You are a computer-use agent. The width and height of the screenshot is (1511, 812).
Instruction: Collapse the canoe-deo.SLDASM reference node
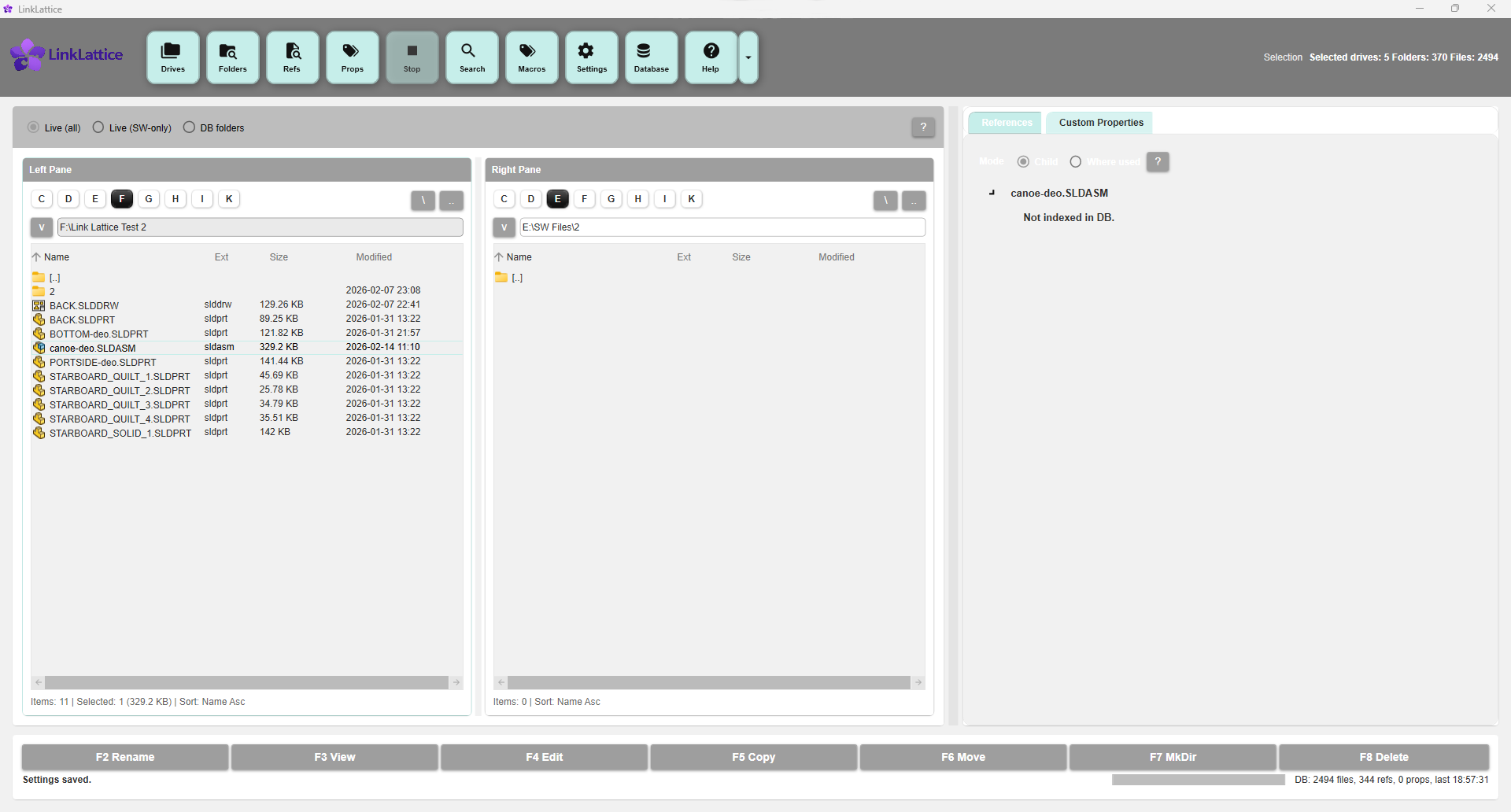(992, 193)
